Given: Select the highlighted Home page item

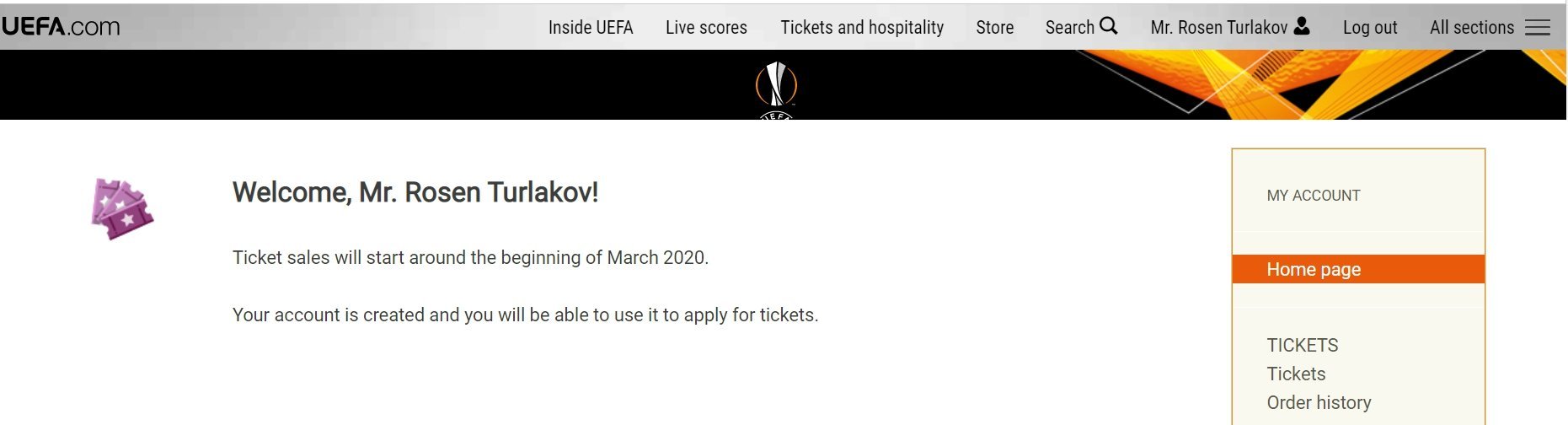Looking at the screenshot, I should click(1313, 270).
